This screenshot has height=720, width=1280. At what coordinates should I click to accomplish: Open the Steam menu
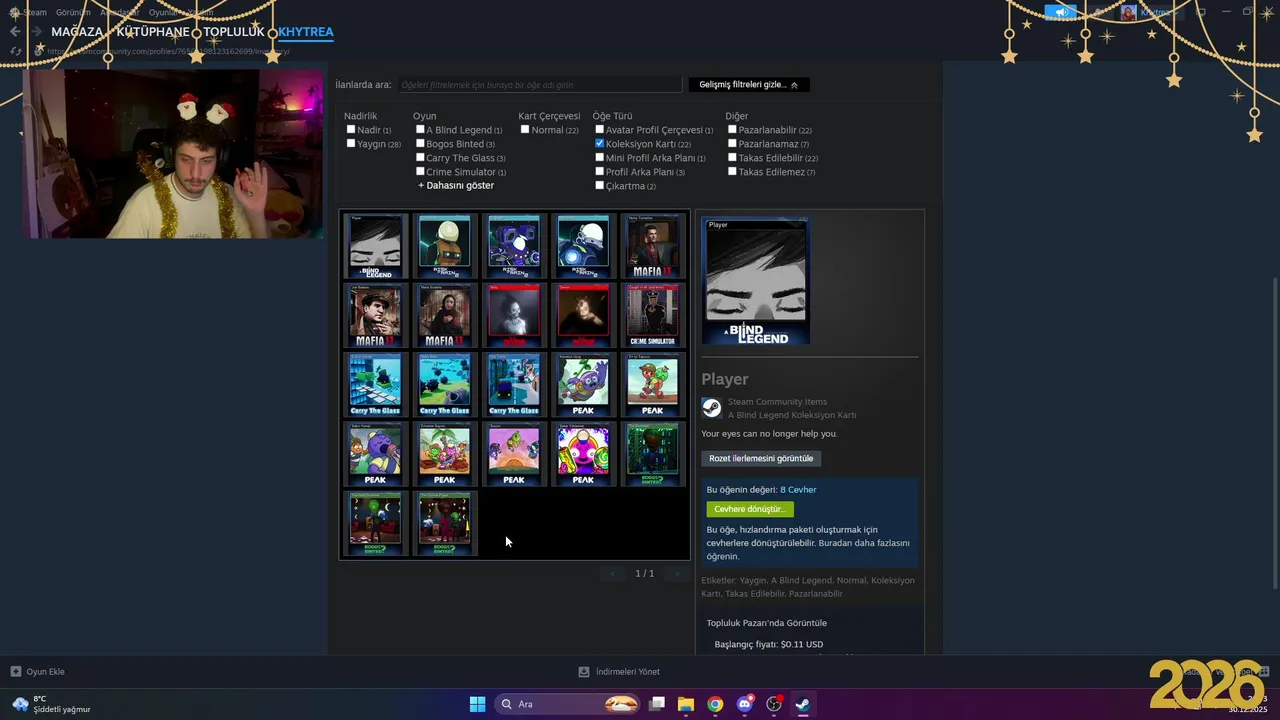click(35, 12)
